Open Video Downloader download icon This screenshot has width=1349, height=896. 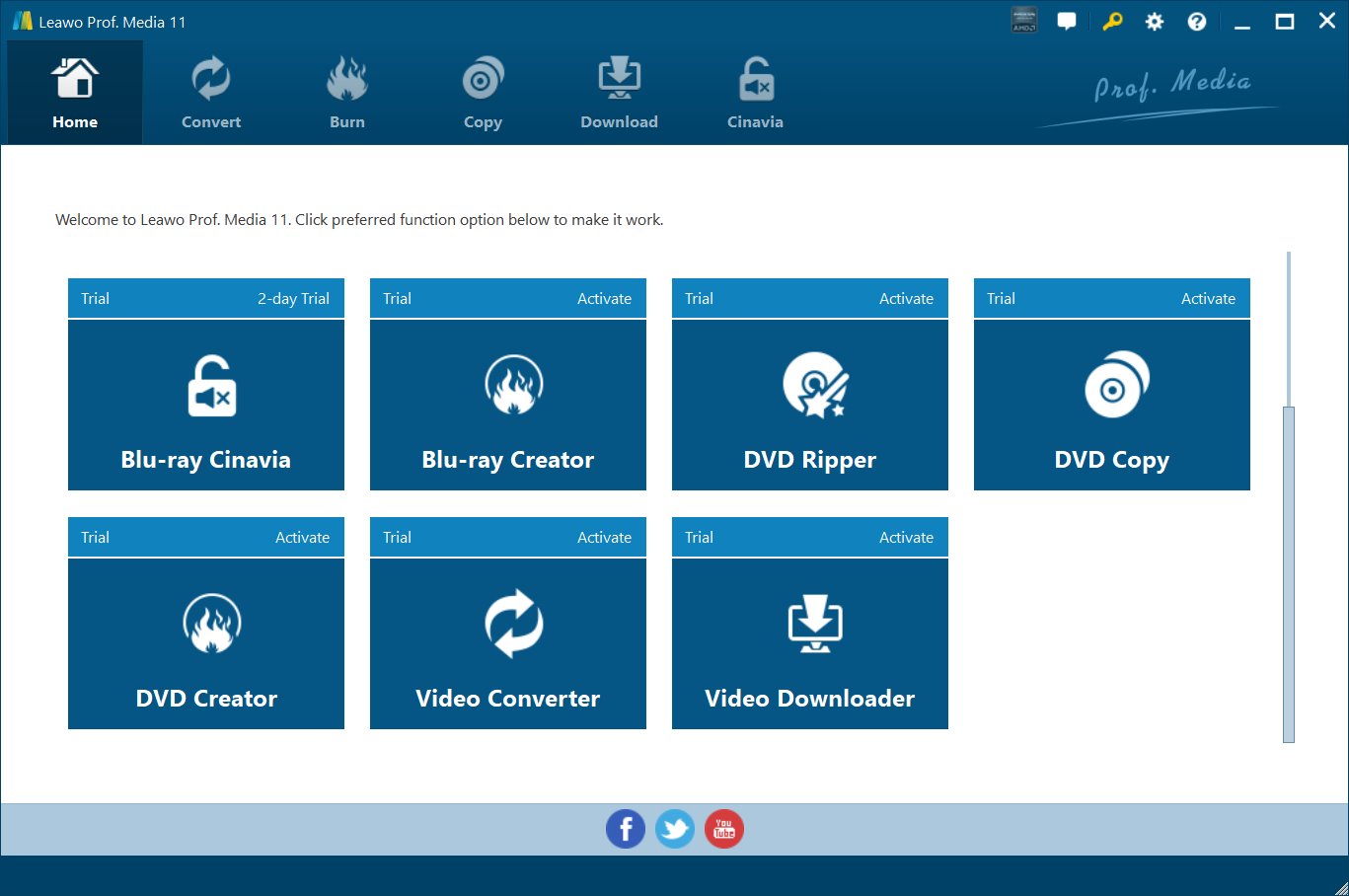coord(814,624)
